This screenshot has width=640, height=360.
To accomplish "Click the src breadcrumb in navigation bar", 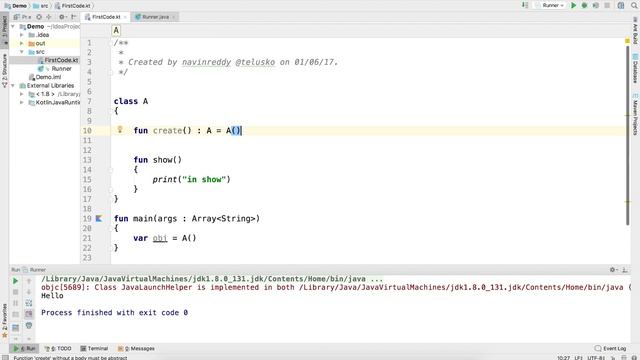I will click(40, 6).
